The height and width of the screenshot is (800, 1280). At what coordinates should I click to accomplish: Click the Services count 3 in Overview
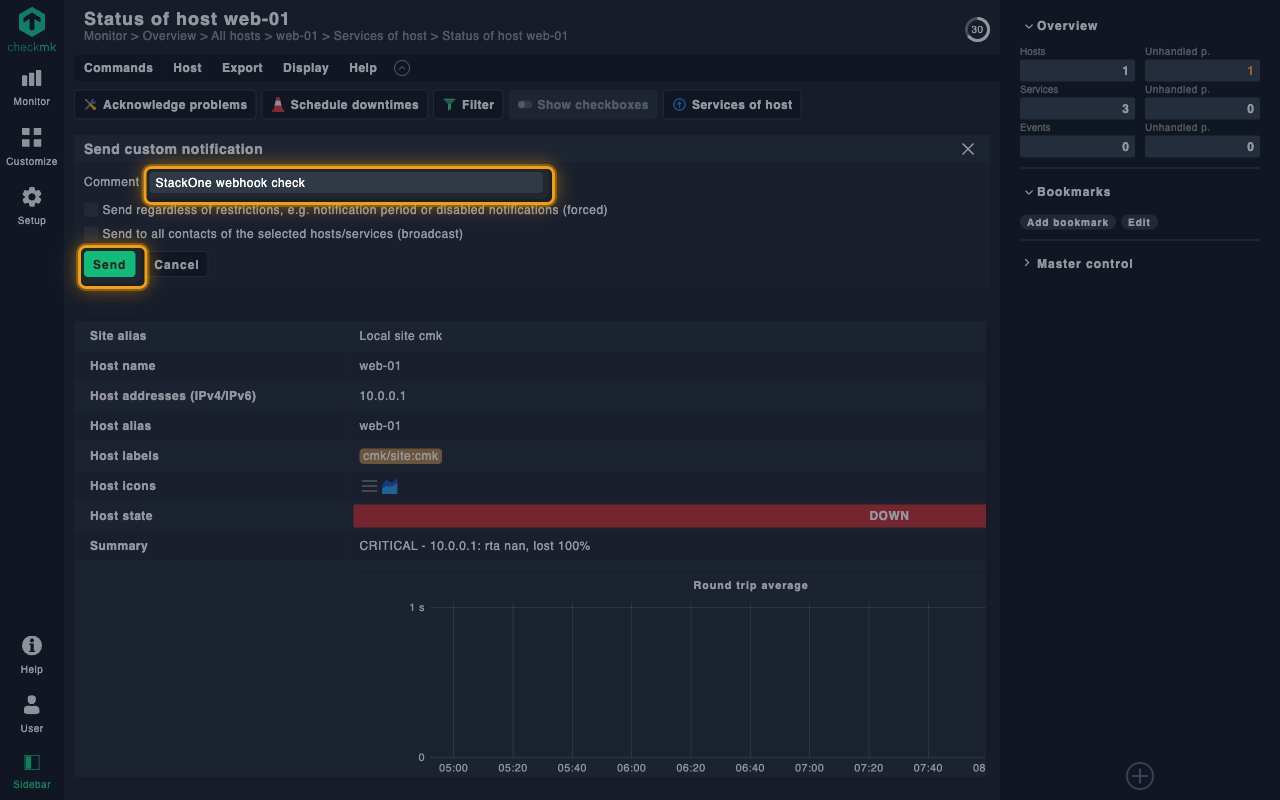tap(1077, 109)
